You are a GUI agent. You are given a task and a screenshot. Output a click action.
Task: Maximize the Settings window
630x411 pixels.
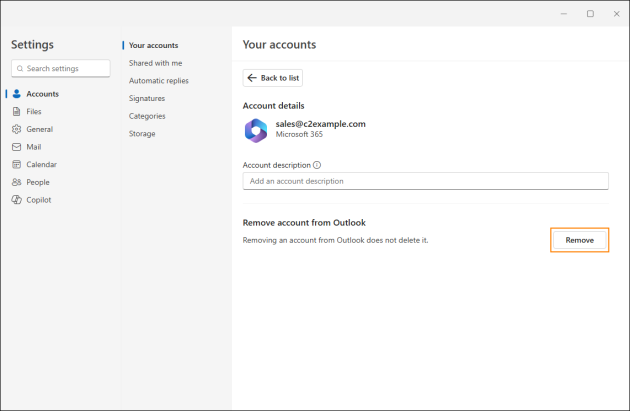click(x=590, y=14)
